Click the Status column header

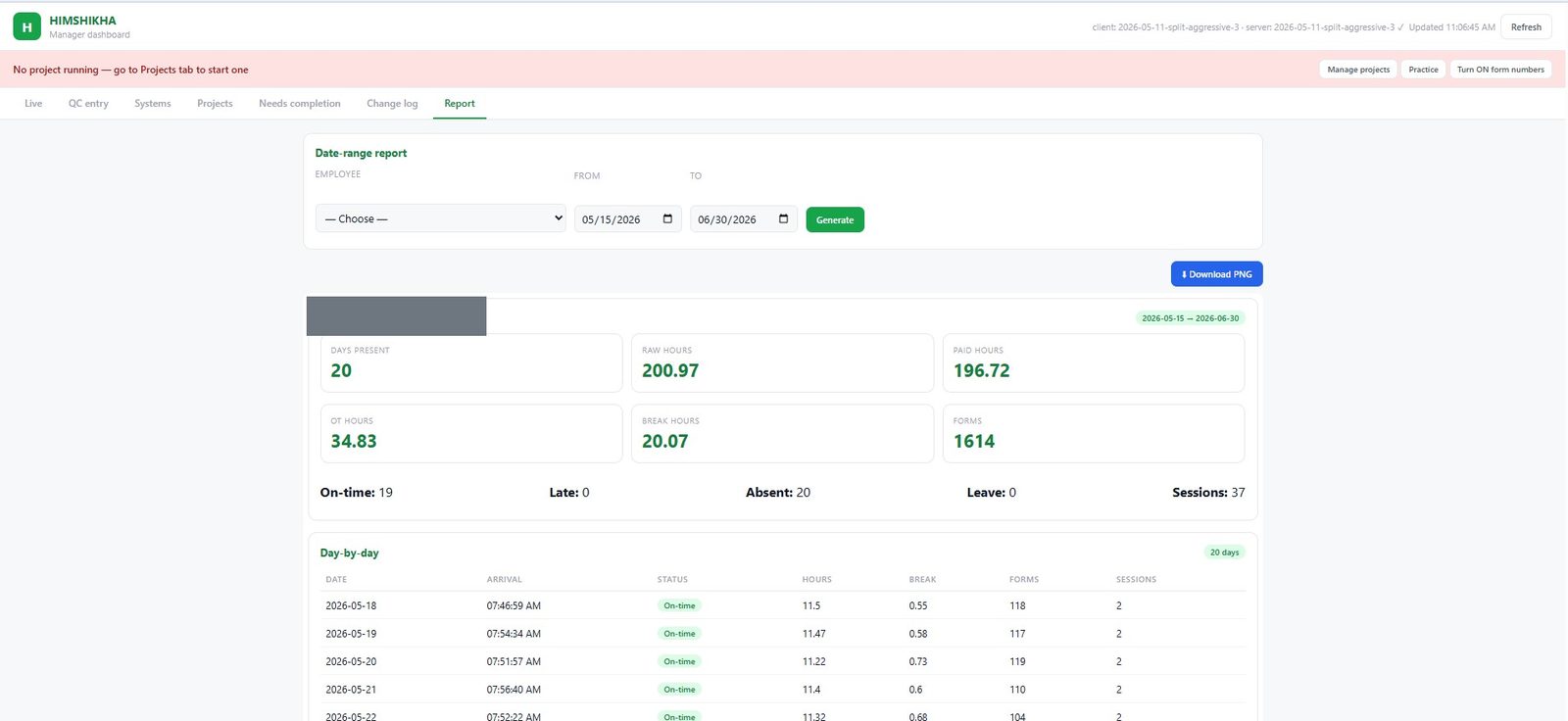tap(672, 579)
